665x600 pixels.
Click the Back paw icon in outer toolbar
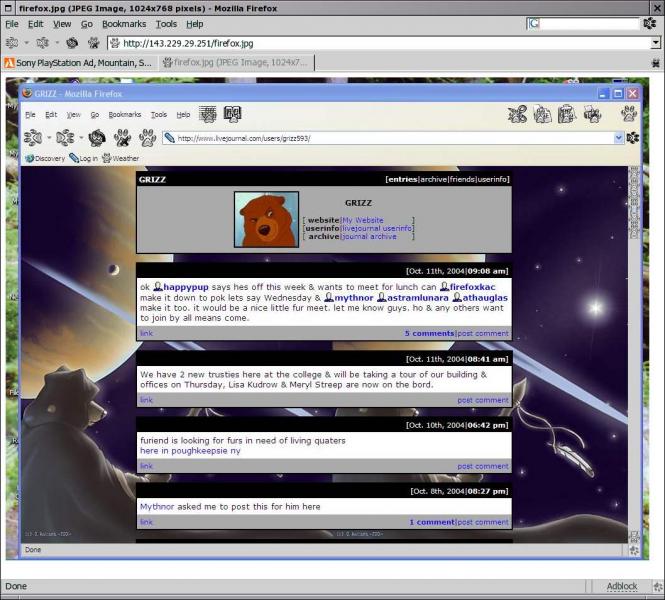pyautogui.click(x=11, y=43)
